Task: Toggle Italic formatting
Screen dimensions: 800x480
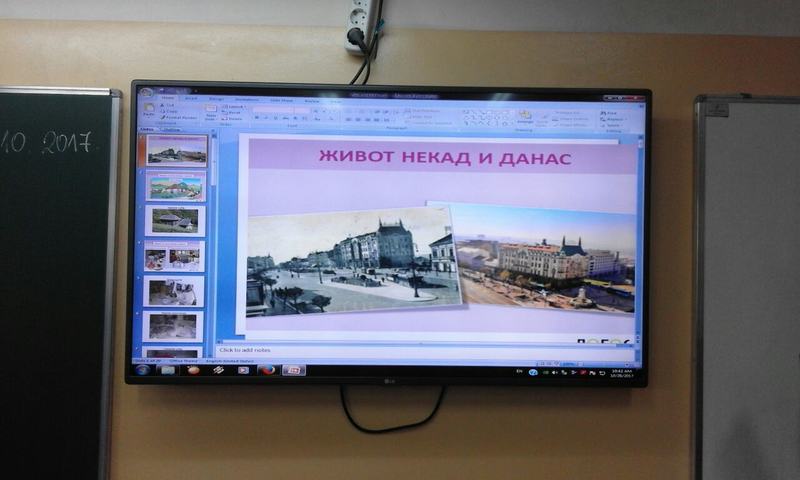Action: click(x=266, y=118)
